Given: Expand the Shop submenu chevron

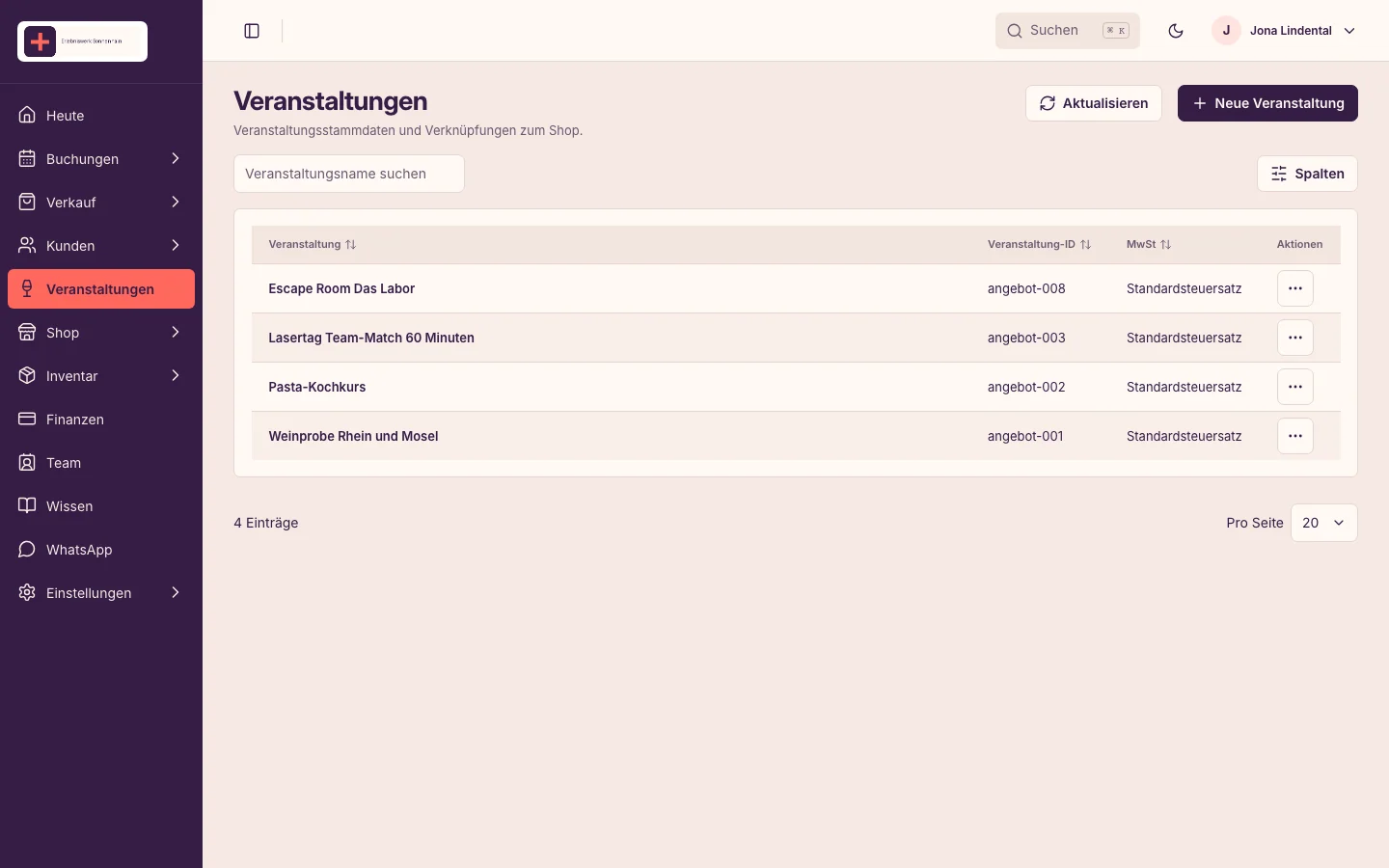Looking at the screenshot, I should tap(176, 333).
